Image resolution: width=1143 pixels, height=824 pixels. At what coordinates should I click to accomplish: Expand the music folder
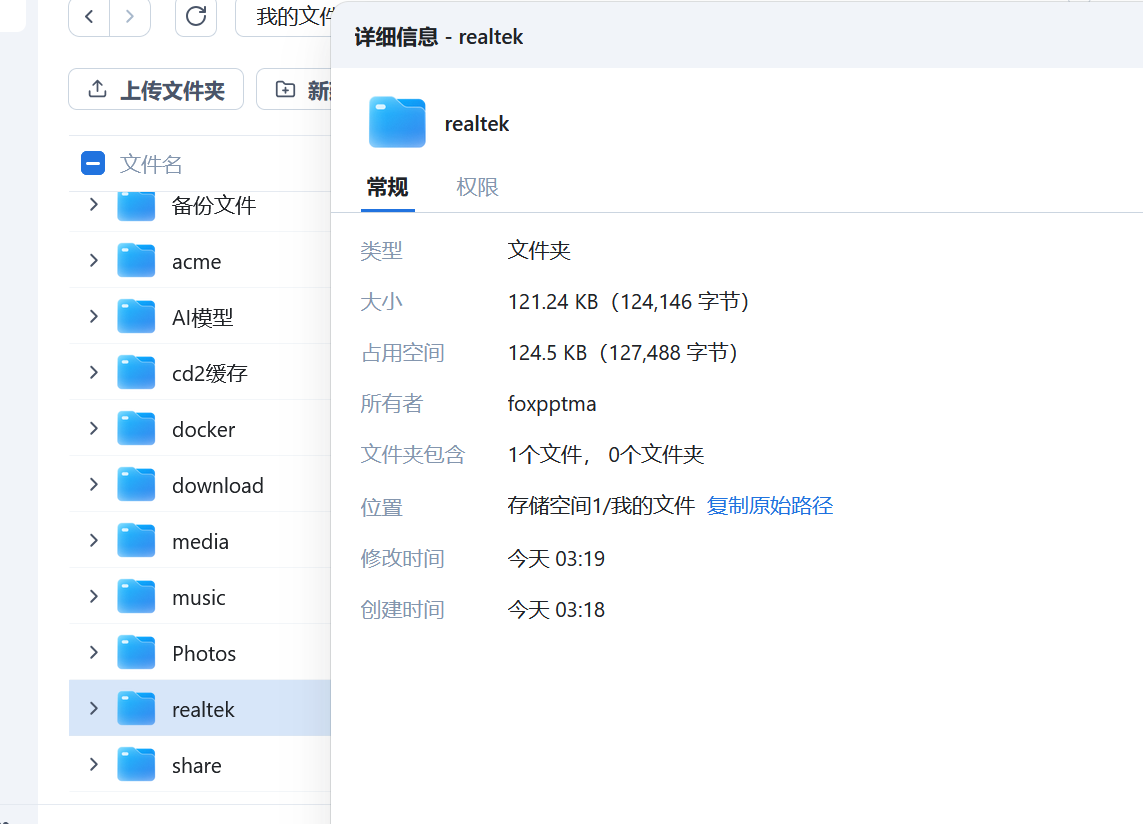93,596
